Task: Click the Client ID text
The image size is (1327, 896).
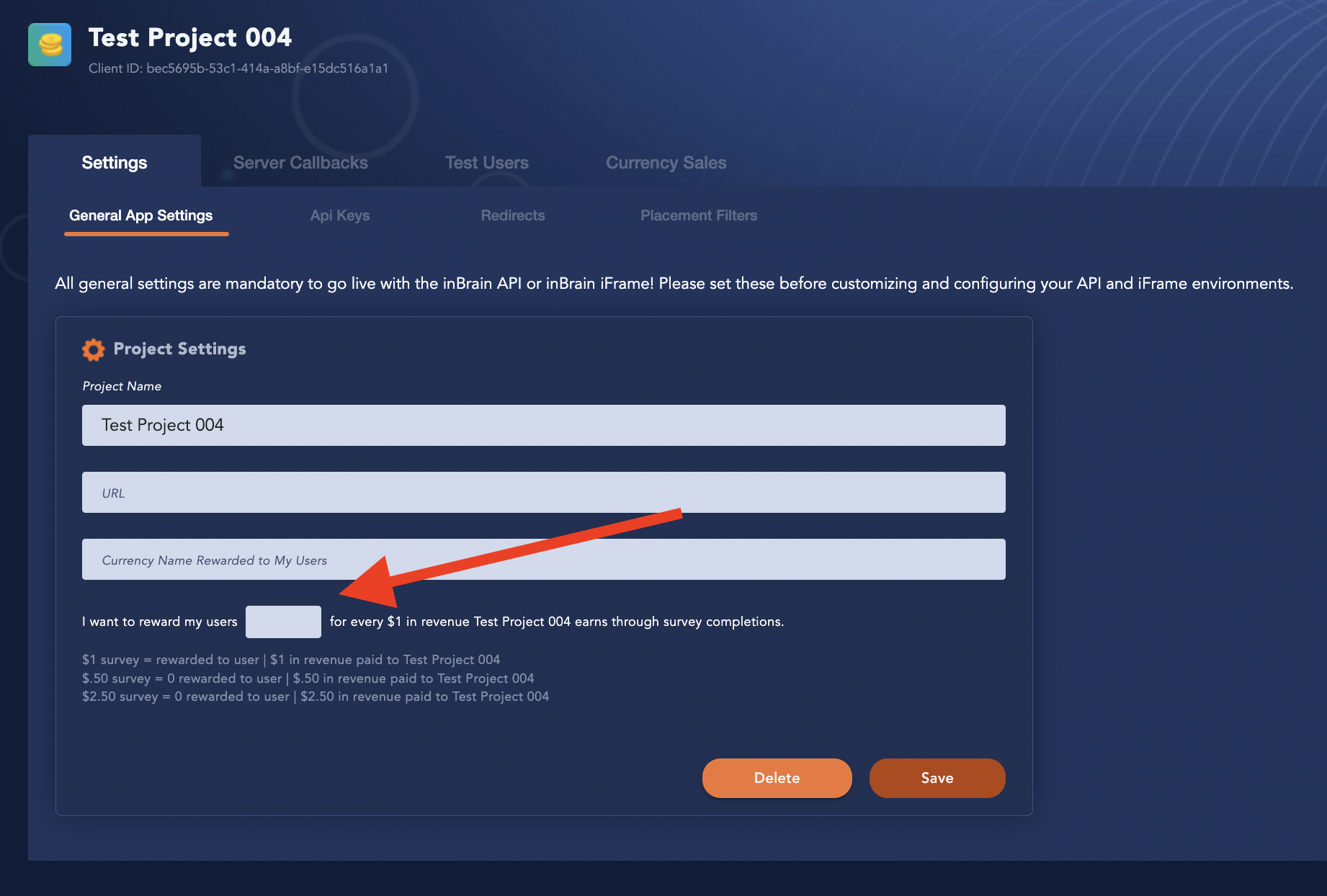Action: point(238,68)
